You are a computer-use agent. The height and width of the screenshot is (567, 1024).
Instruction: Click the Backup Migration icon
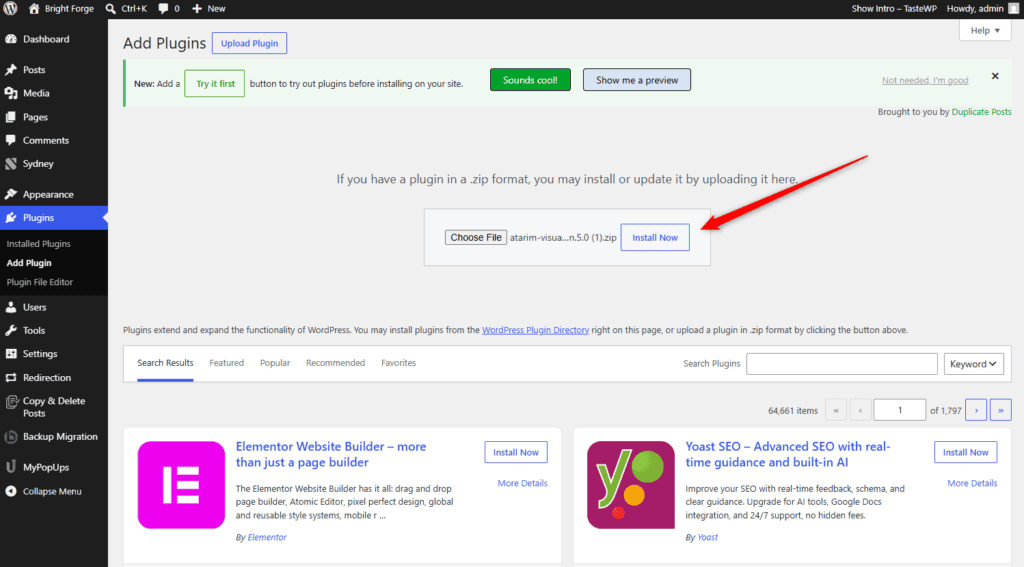[11, 436]
